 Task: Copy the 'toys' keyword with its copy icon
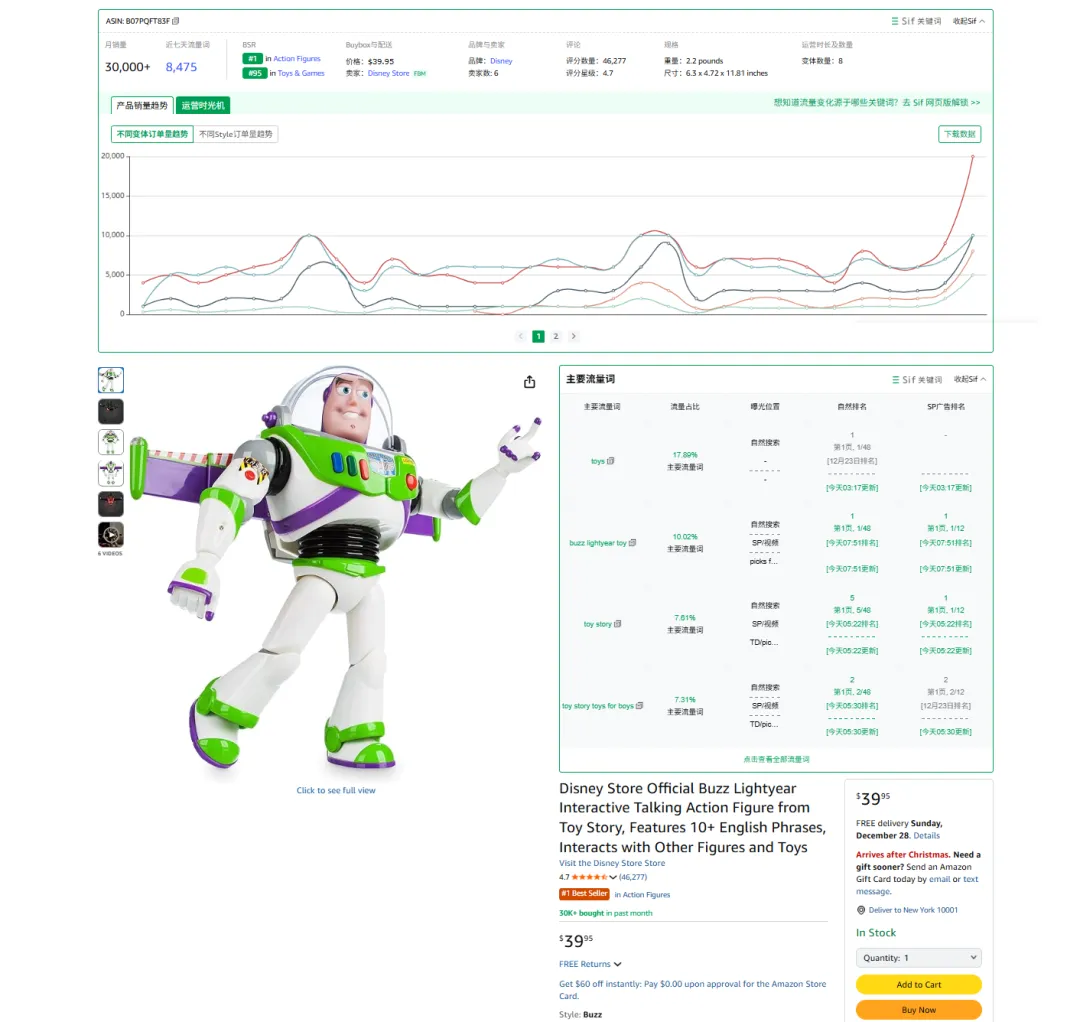pos(611,461)
